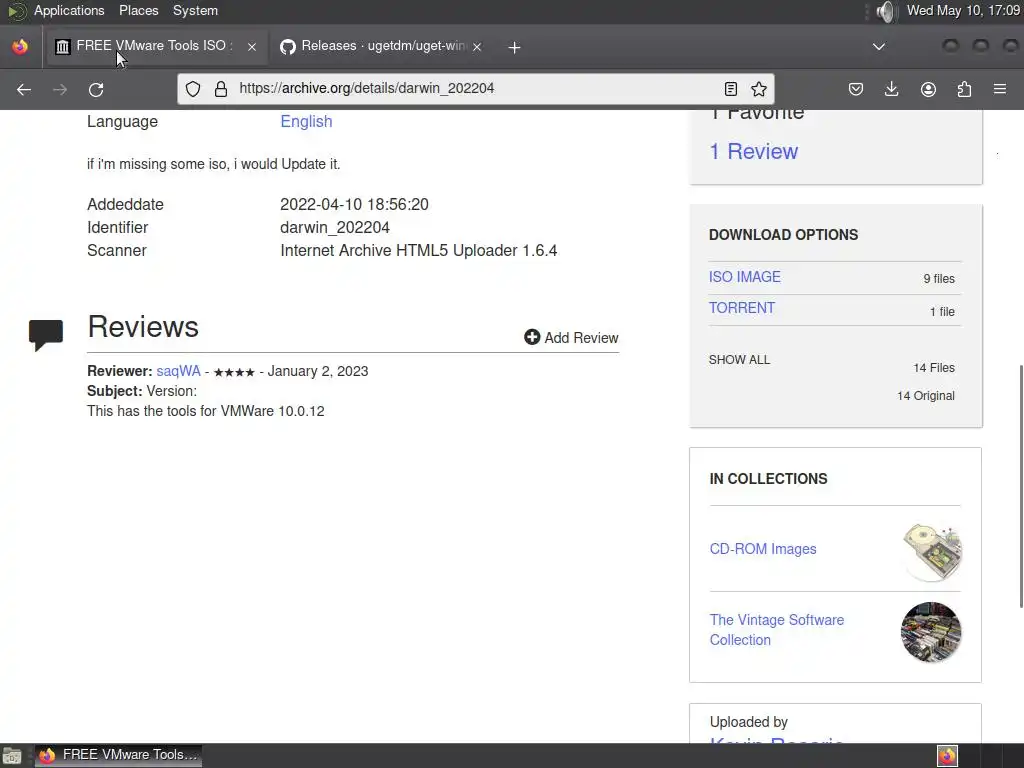Open the ISO IMAGE download option

point(744,277)
